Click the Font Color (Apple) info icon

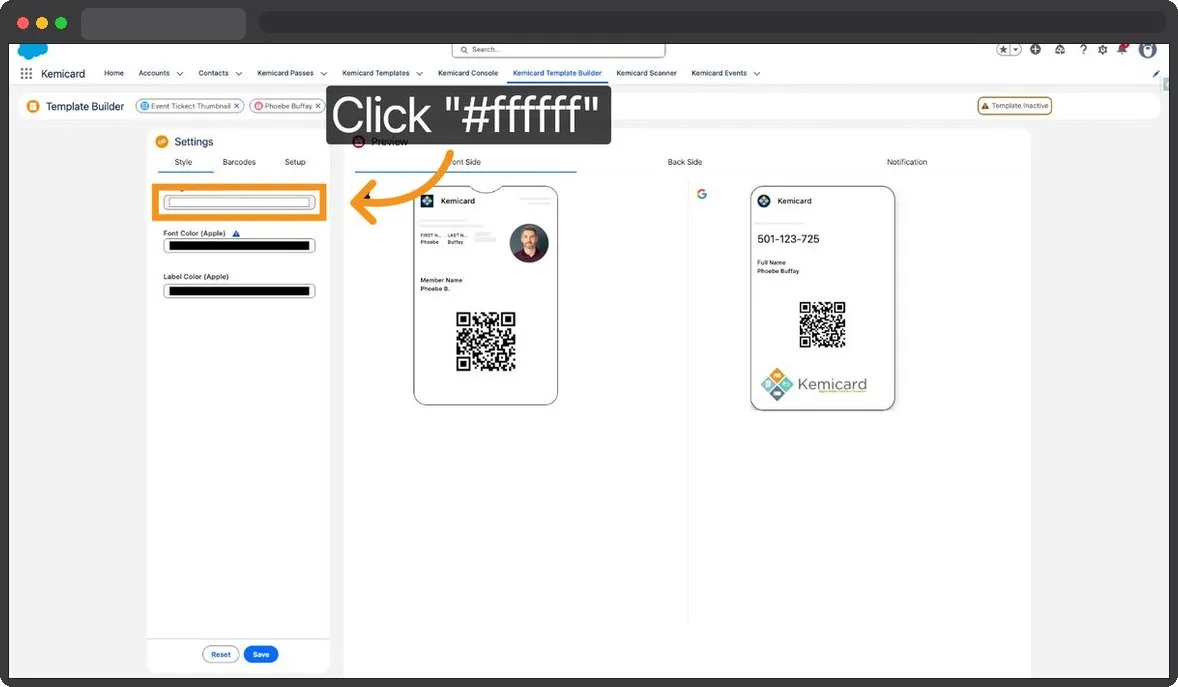tap(236, 234)
